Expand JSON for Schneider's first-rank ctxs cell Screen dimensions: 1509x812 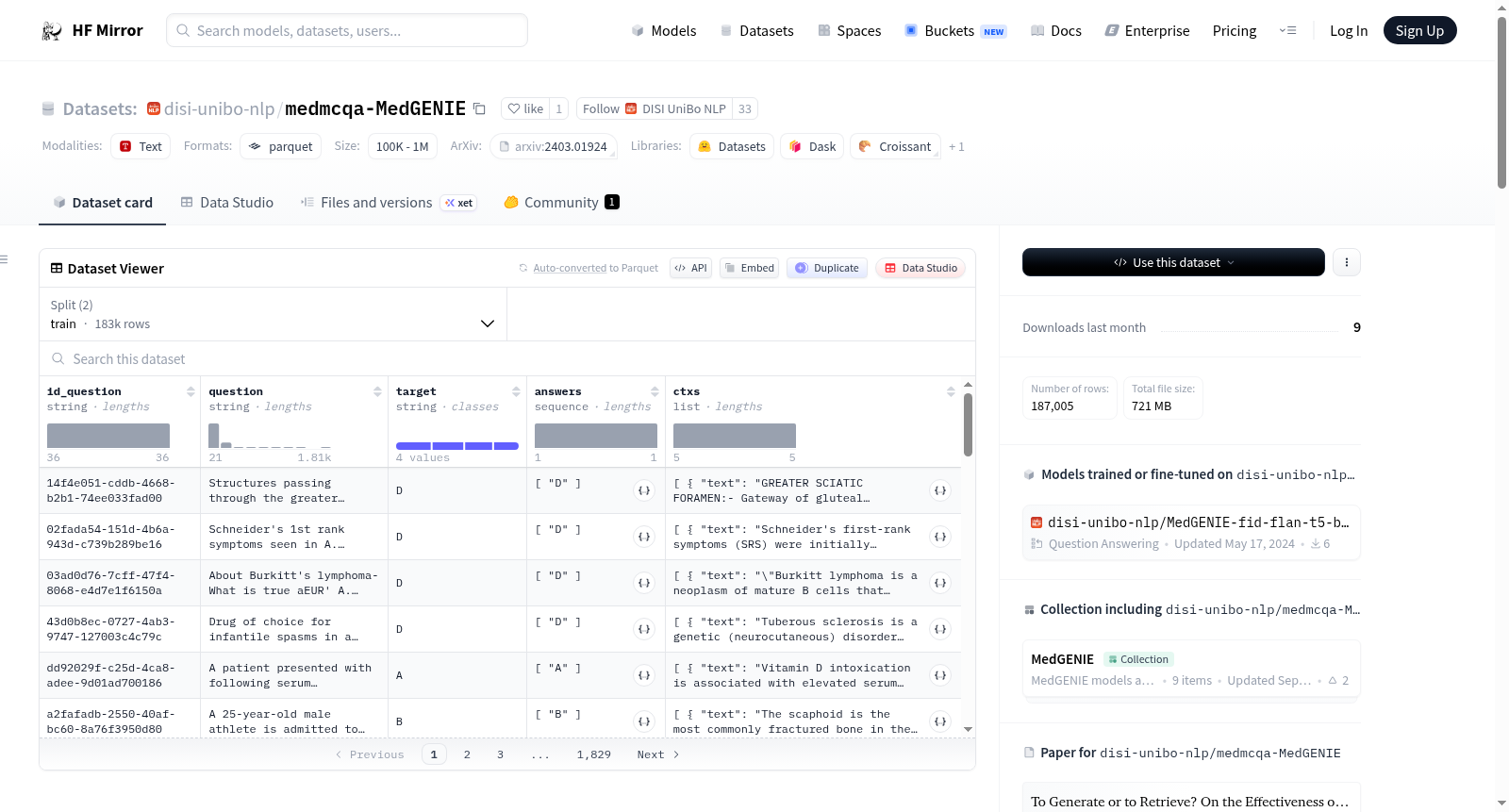940,537
